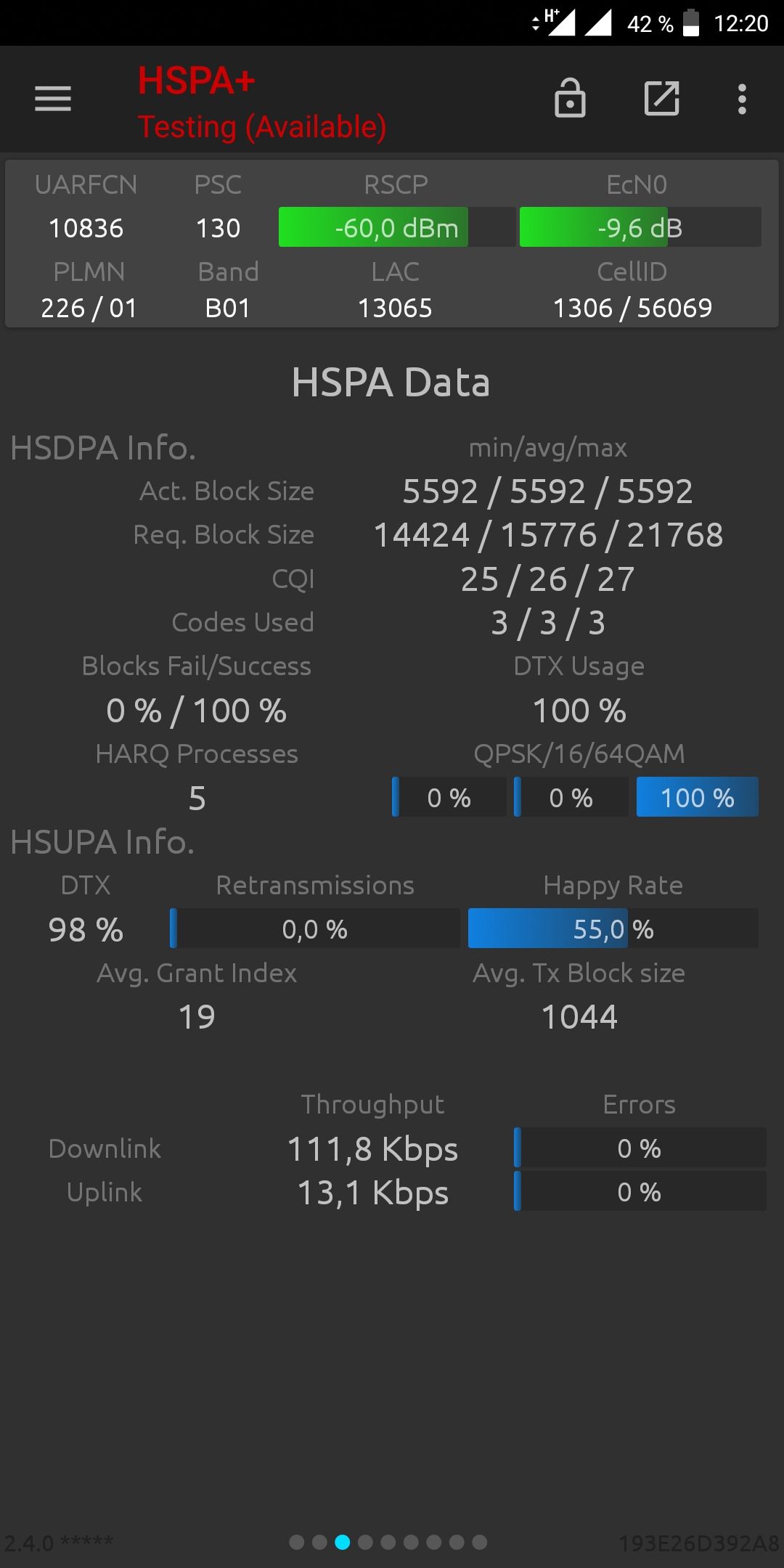Tap the RSCP -60,0 dBm bar
Image resolution: width=784 pixels, height=1568 pixels.
[397, 227]
